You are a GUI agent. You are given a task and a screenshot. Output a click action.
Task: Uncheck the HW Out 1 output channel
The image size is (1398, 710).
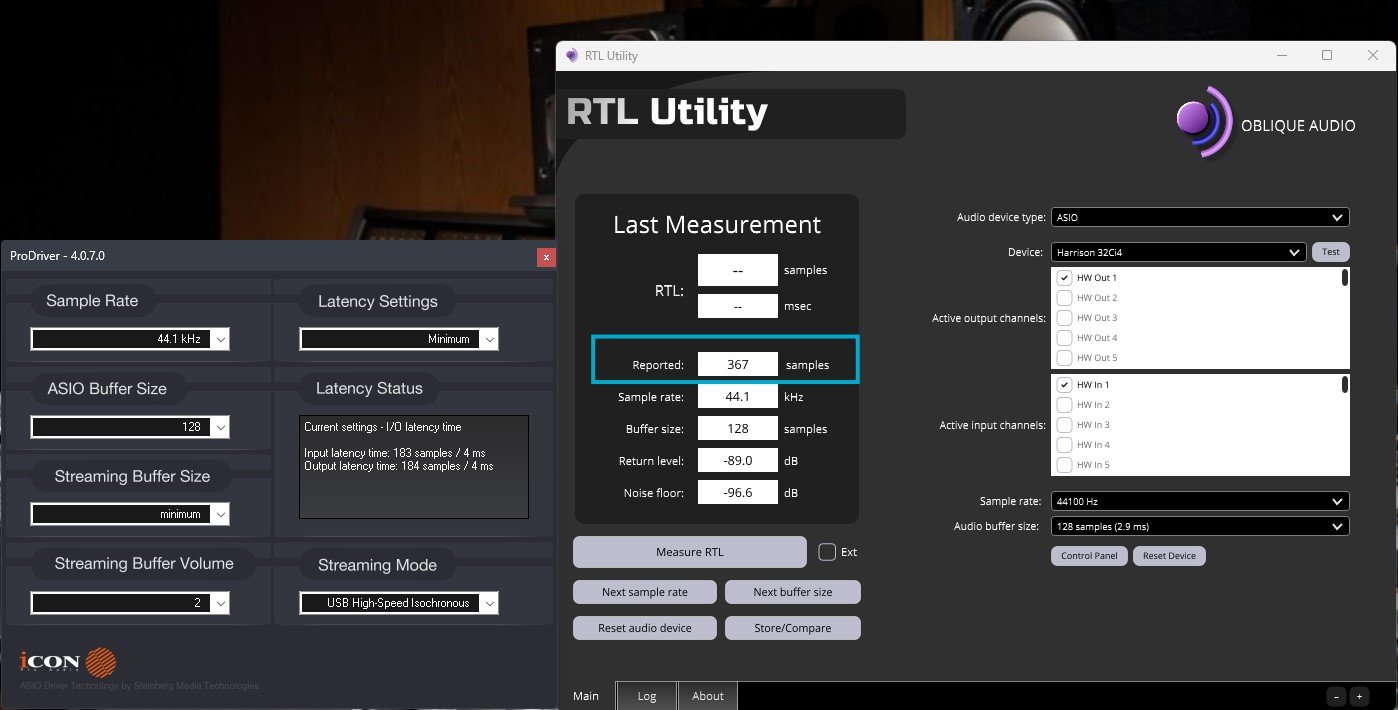pyautogui.click(x=1065, y=278)
